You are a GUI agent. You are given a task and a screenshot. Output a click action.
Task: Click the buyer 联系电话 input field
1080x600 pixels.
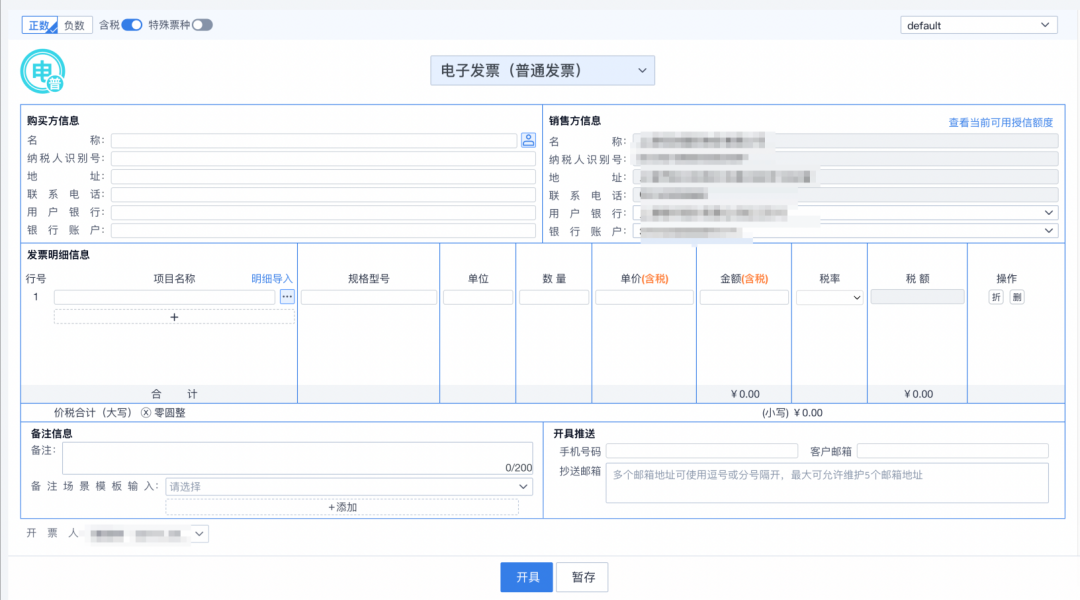[323, 194]
